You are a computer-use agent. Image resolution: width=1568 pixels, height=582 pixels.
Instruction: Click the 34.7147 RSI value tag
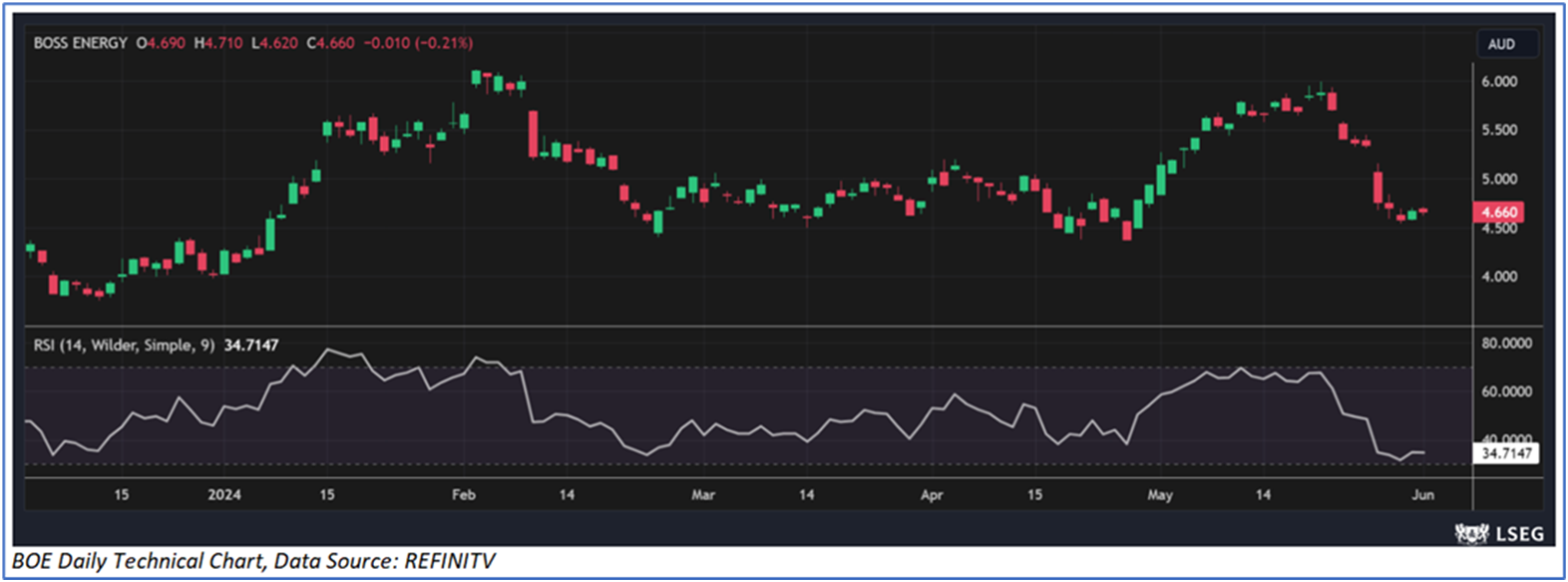point(1506,453)
